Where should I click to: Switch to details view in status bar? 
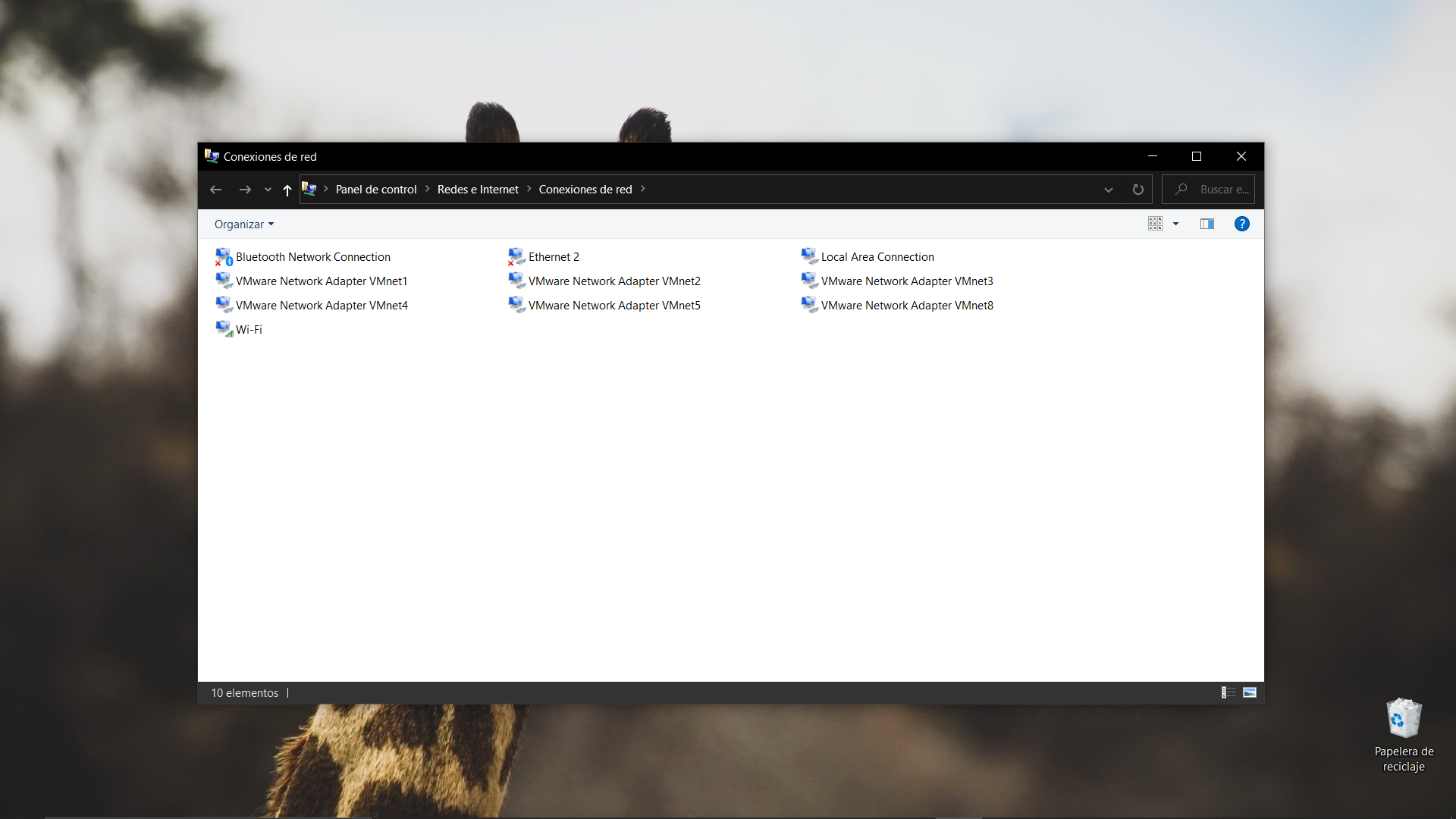tap(1228, 692)
